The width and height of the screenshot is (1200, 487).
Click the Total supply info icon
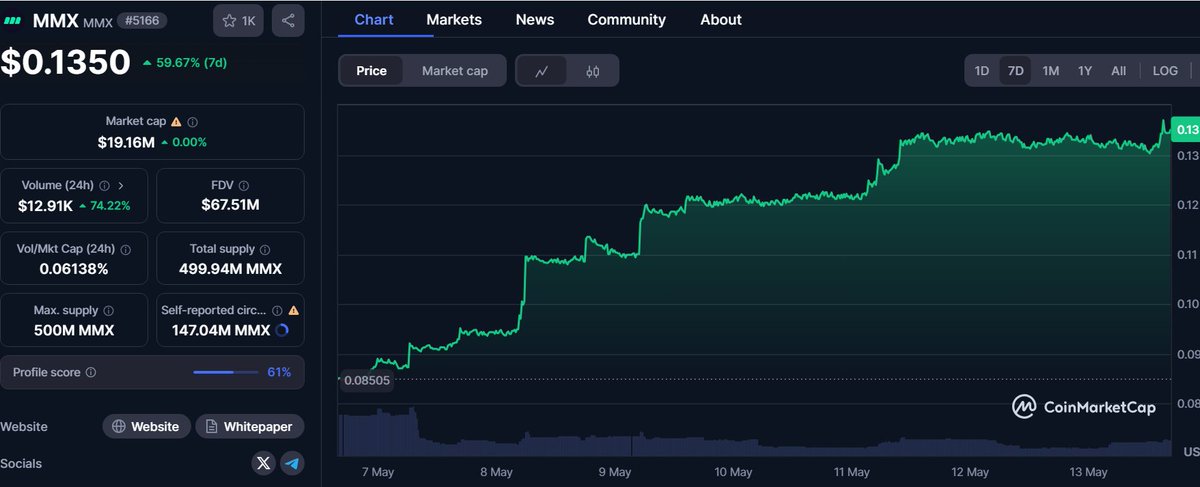pyautogui.click(x=264, y=249)
